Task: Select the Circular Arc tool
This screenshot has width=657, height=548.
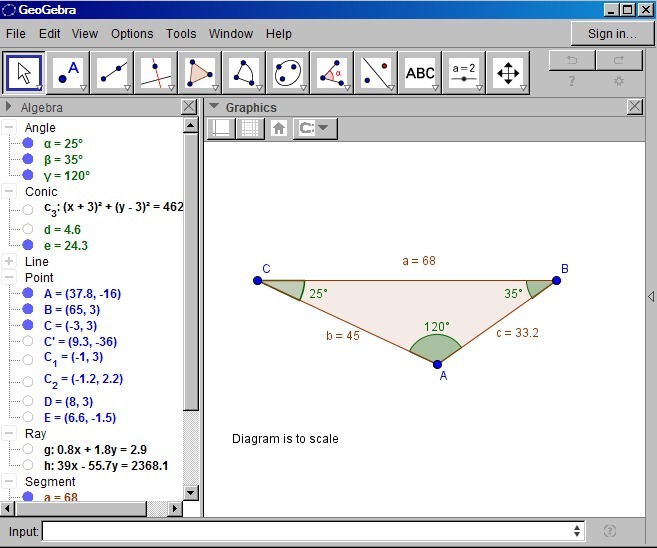Action: pos(244,73)
